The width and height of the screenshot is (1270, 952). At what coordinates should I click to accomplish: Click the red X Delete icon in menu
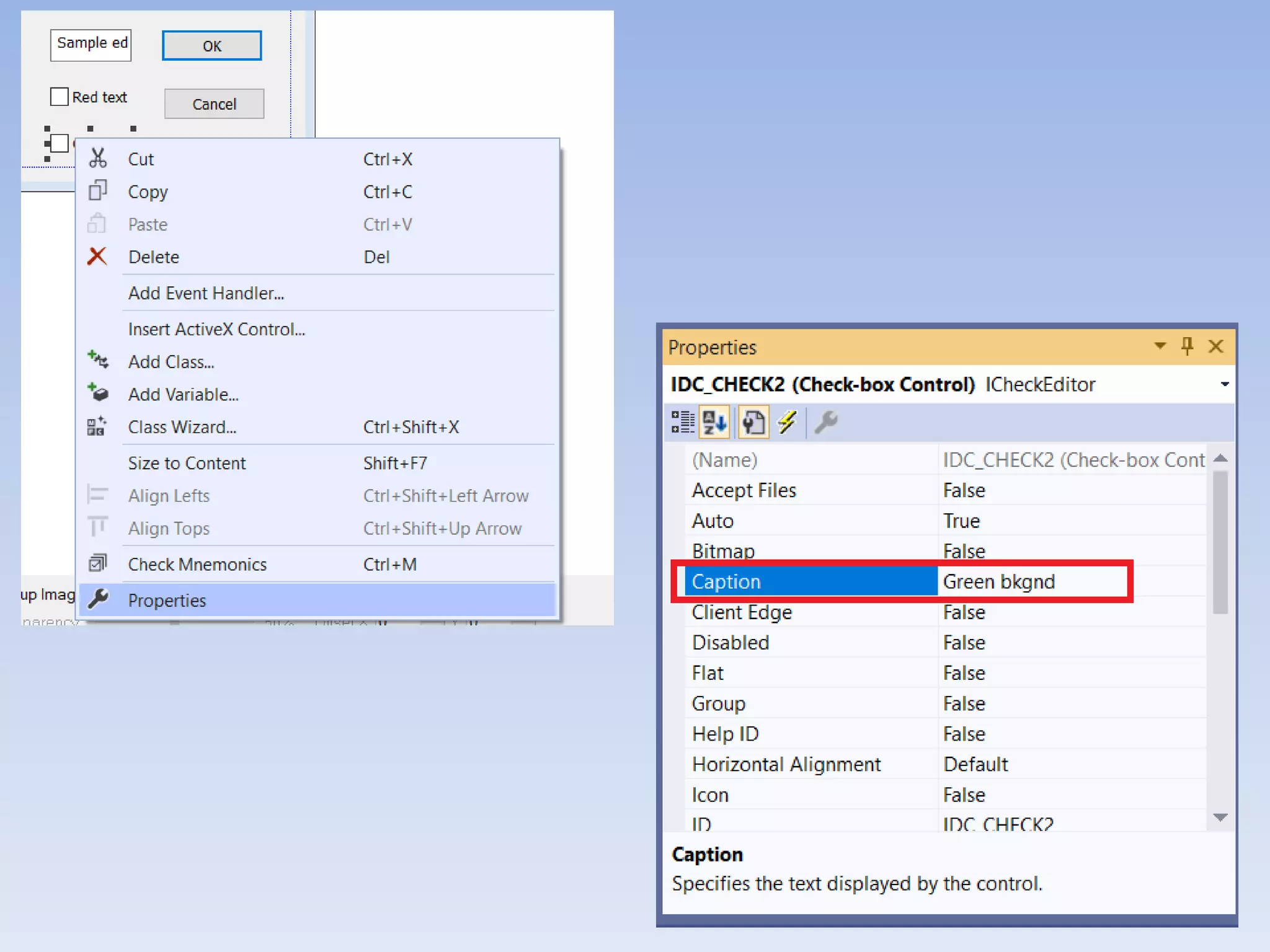click(x=97, y=257)
